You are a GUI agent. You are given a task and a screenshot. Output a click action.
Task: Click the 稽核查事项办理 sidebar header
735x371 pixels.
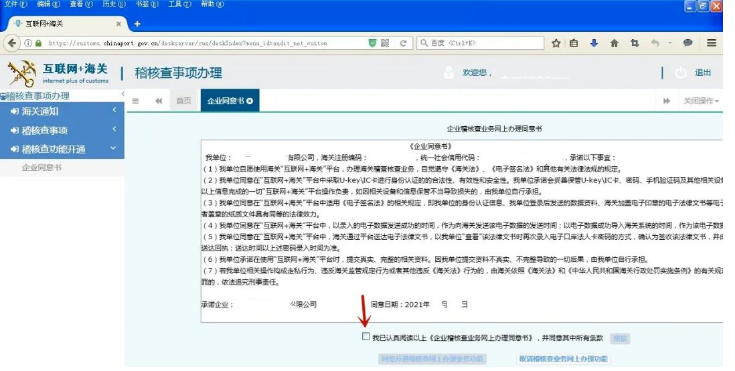37,96
